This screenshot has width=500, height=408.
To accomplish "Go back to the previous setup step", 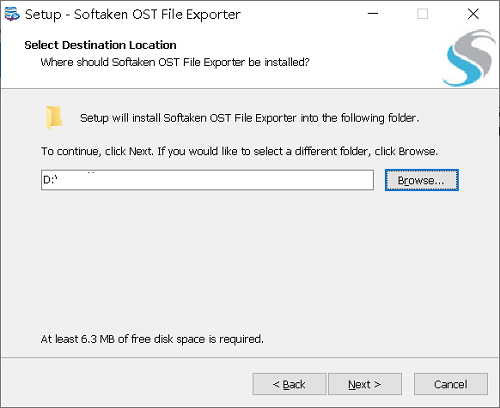I will [289, 384].
